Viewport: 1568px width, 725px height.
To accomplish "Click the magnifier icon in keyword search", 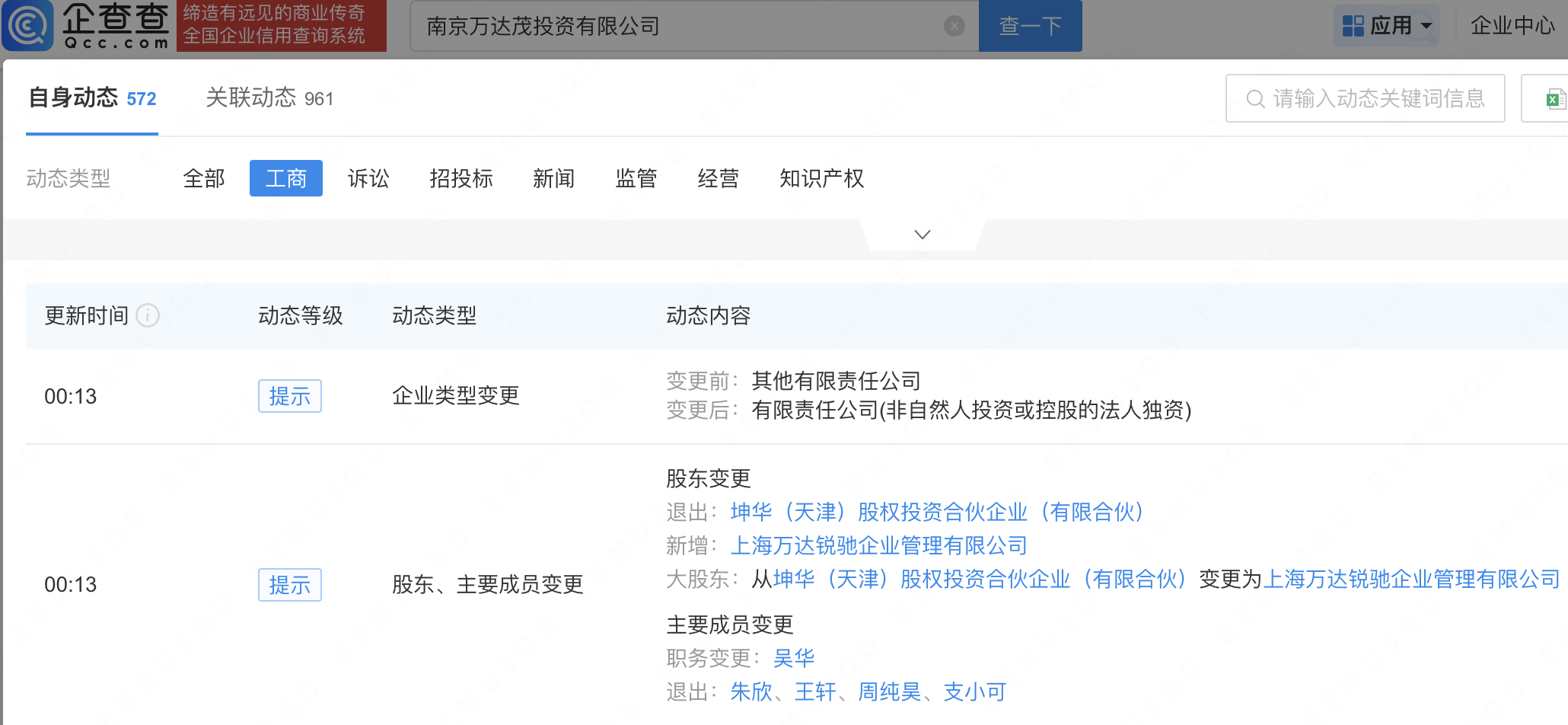I will click(x=1255, y=99).
